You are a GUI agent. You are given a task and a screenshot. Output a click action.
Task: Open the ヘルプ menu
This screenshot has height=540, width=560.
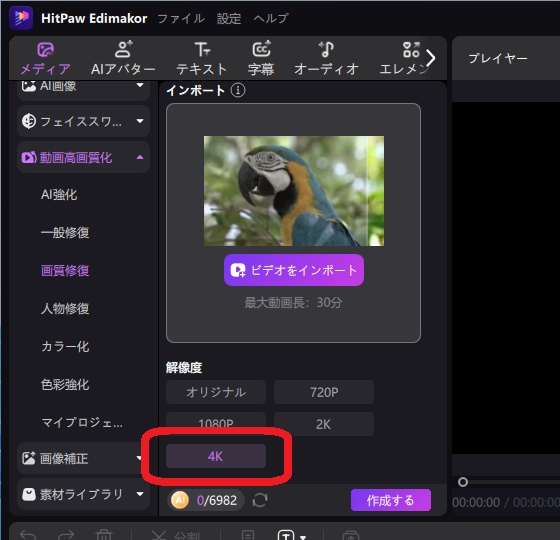pos(271,18)
